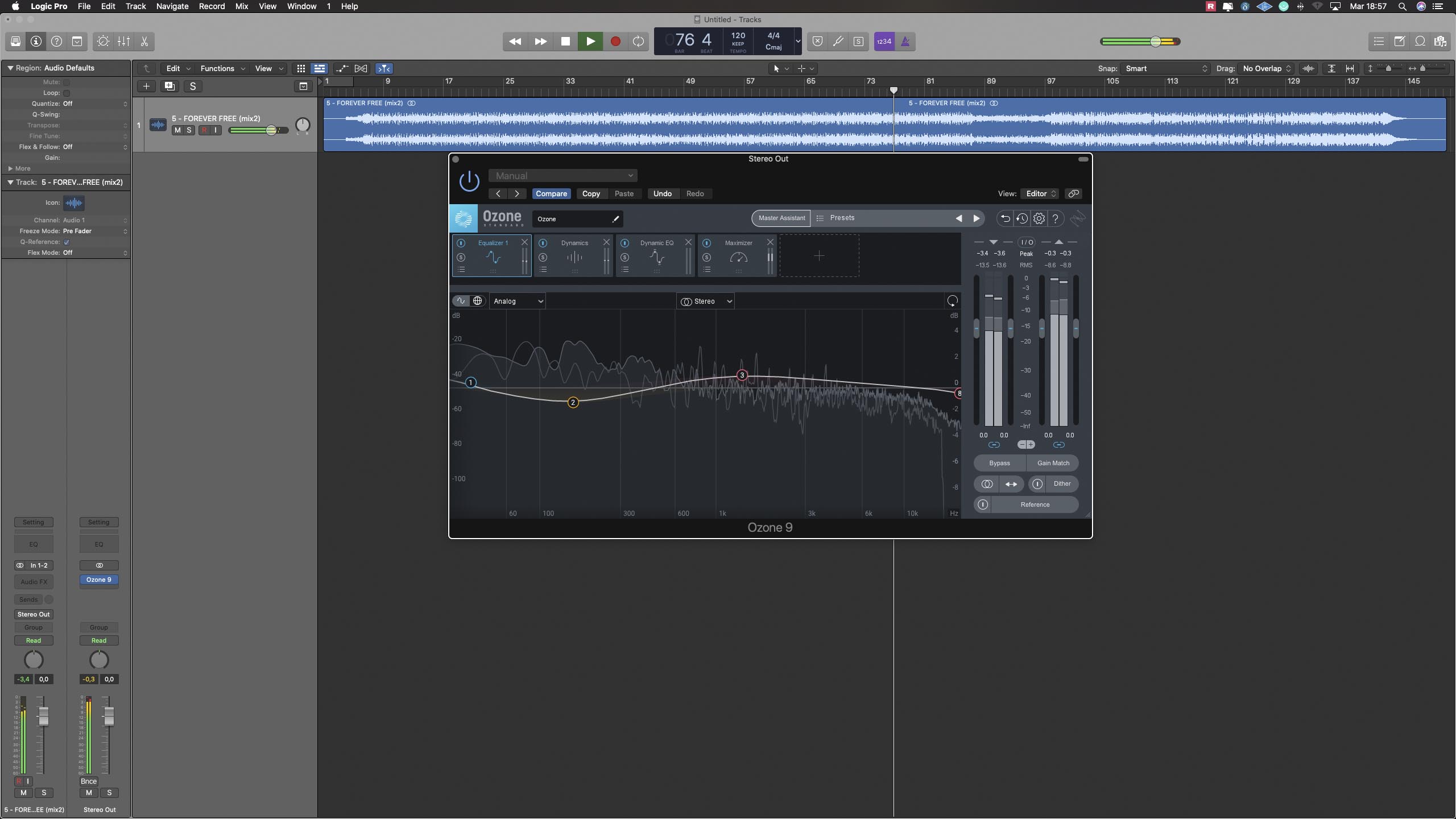Open the Analog EQ mode dropdown
This screenshot has width=1456, height=819.
518,301
